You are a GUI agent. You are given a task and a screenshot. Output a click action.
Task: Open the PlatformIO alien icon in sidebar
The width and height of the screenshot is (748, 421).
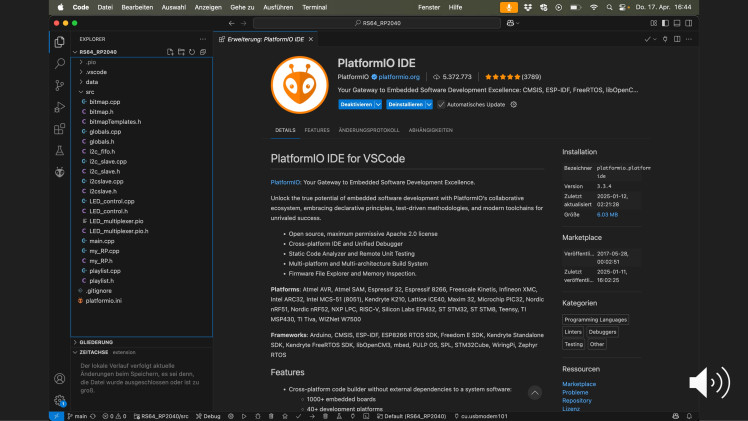(60, 173)
